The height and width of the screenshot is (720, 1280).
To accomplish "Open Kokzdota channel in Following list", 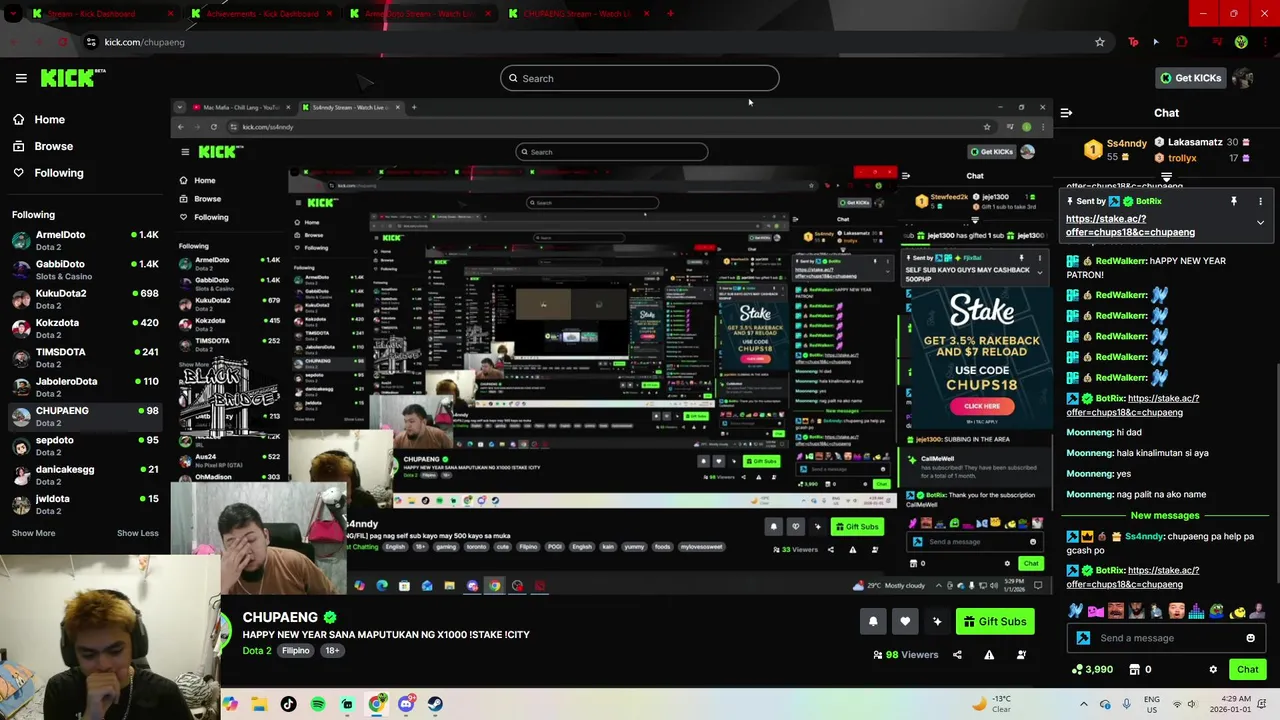I will [85, 328].
